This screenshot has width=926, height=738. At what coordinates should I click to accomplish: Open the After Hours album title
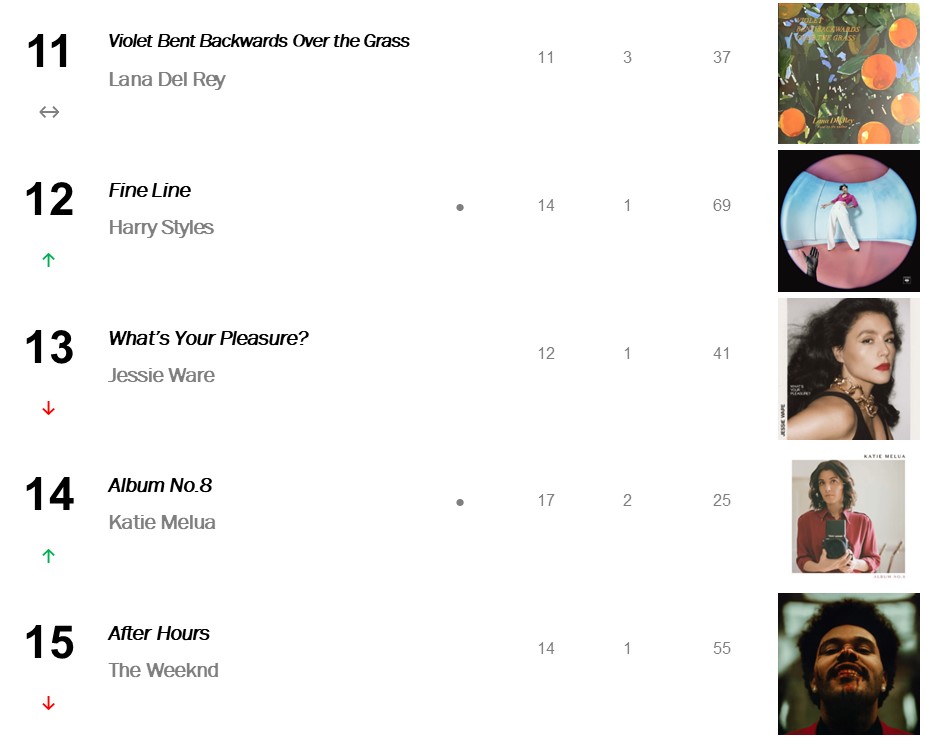pos(159,633)
